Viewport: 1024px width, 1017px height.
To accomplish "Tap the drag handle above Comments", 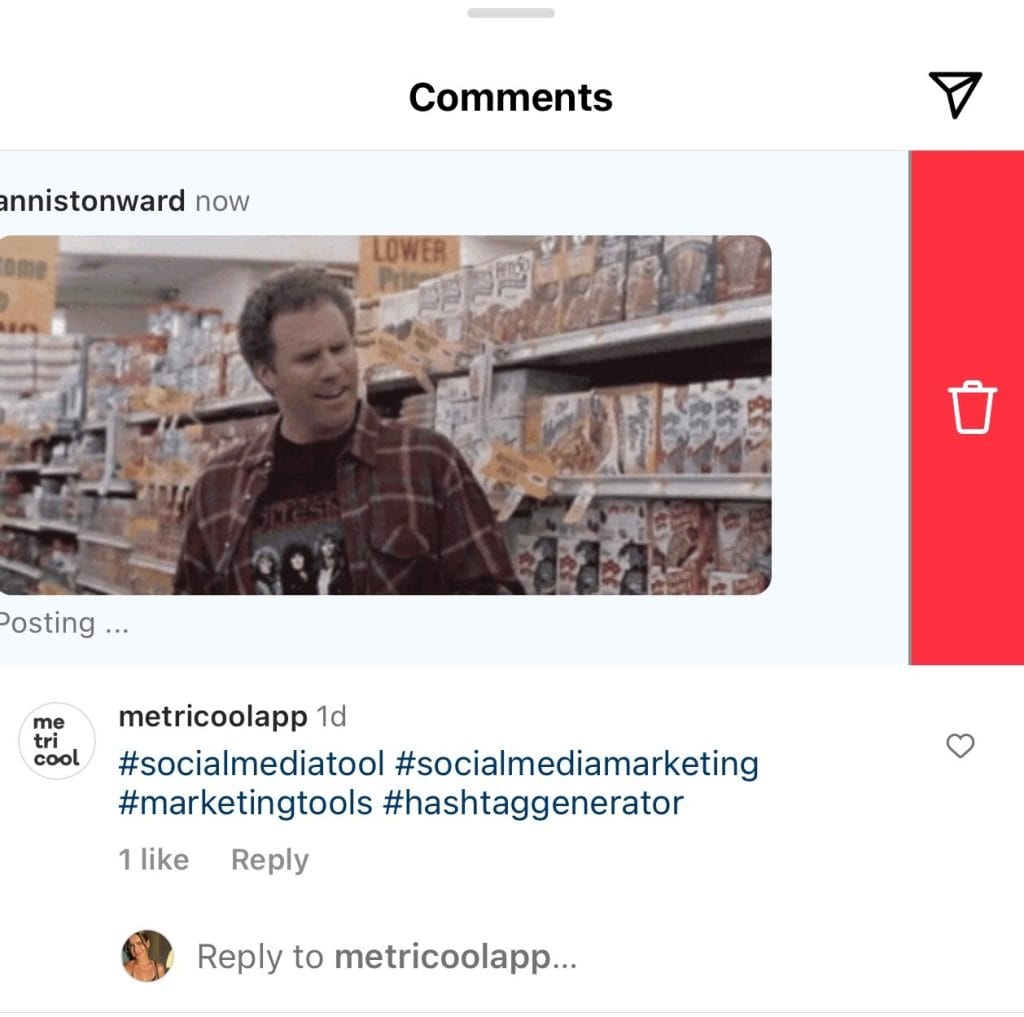I will (511, 14).
